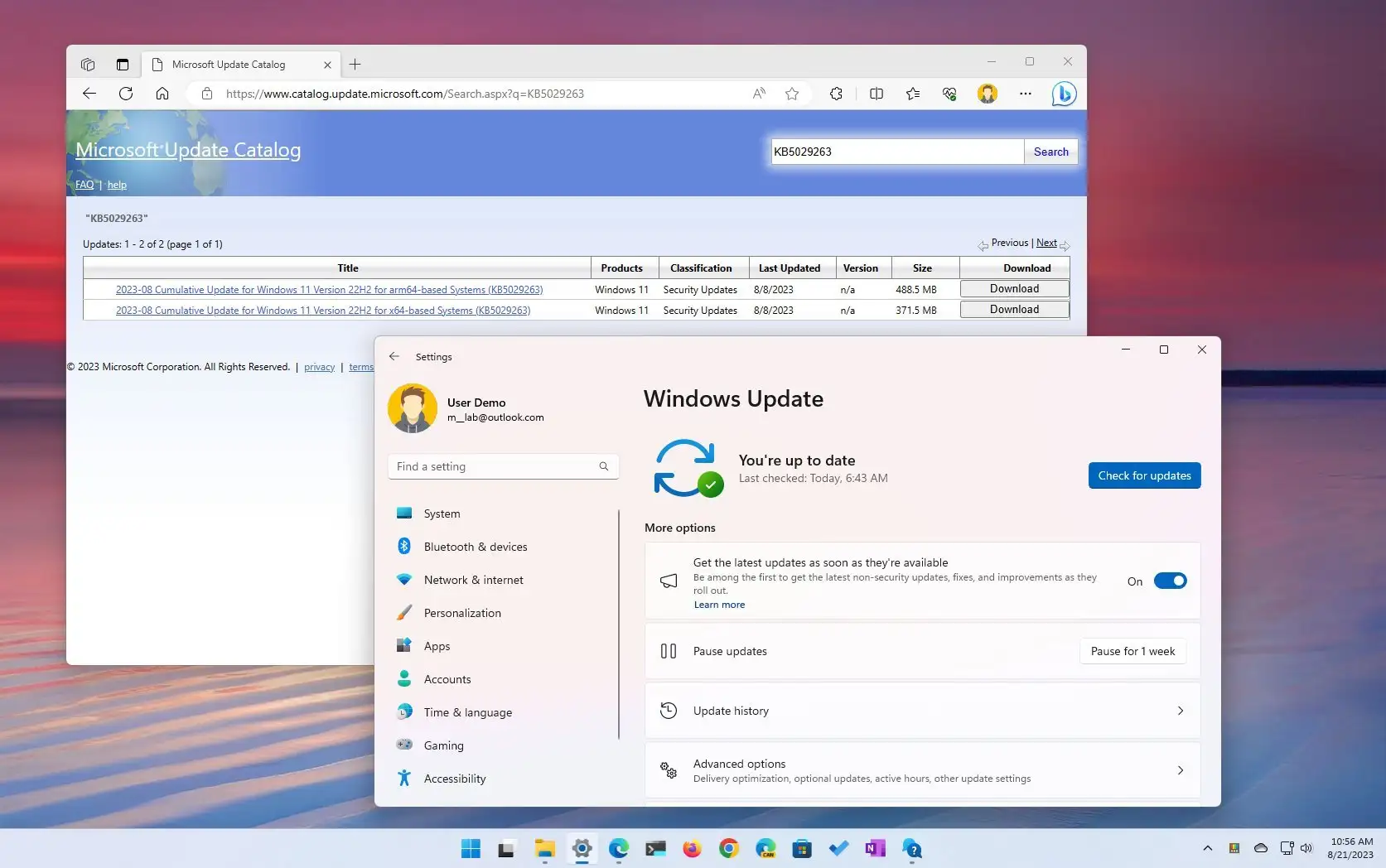Click the Microsoft Update Catalog heading link
Screen dimensions: 1386x868
[188, 150]
